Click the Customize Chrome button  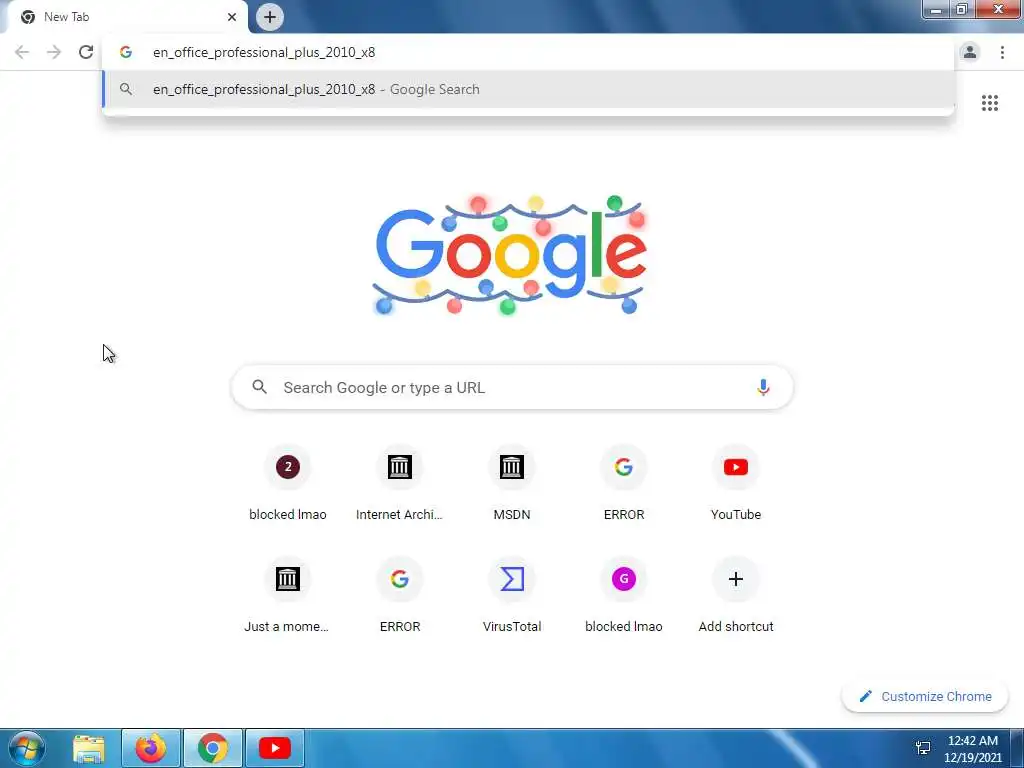[x=925, y=696]
